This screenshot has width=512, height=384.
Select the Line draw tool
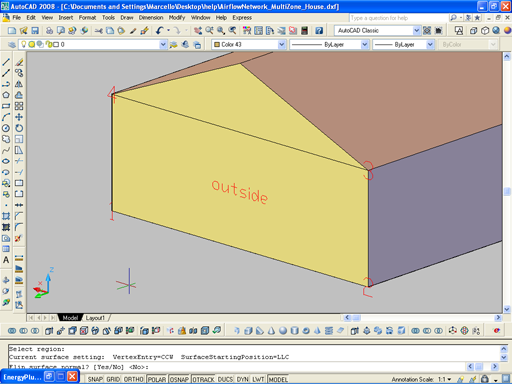coord(6,62)
